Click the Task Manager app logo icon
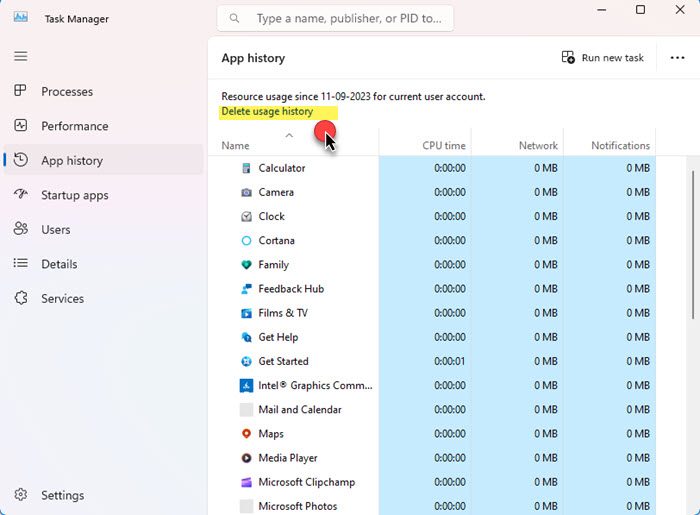Viewport: 700px width, 515px height. [21, 17]
